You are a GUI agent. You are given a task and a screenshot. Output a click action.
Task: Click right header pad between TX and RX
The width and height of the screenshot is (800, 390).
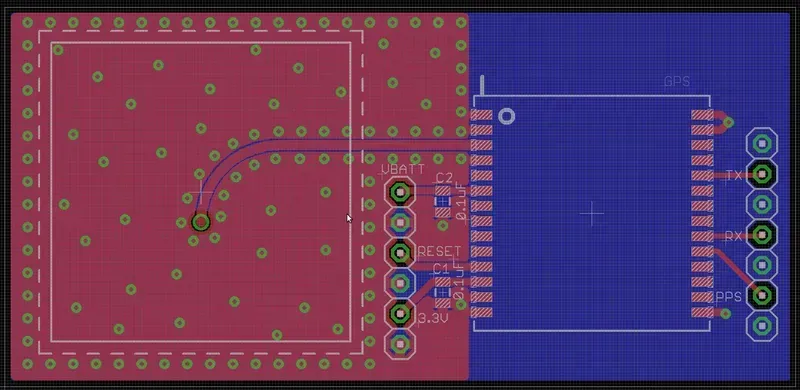point(762,204)
